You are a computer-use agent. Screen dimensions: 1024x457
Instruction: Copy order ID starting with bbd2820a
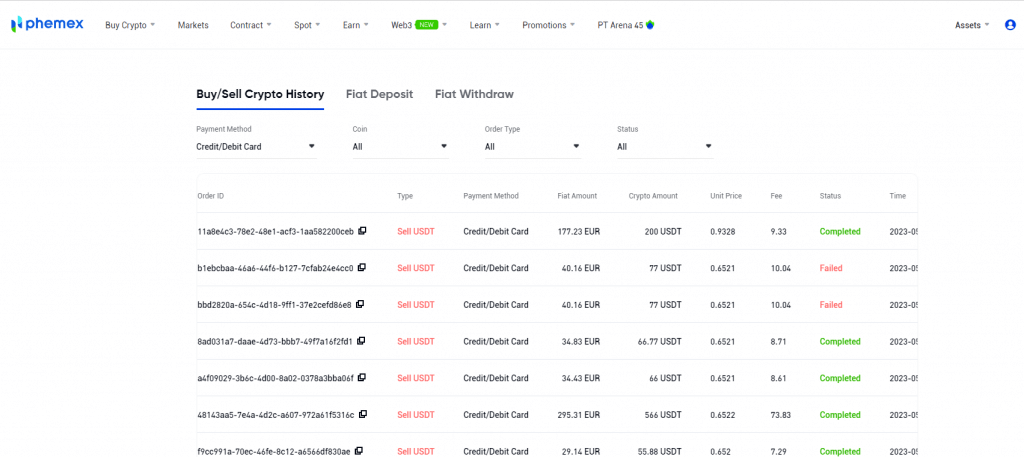pyautogui.click(x=360, y=304)
